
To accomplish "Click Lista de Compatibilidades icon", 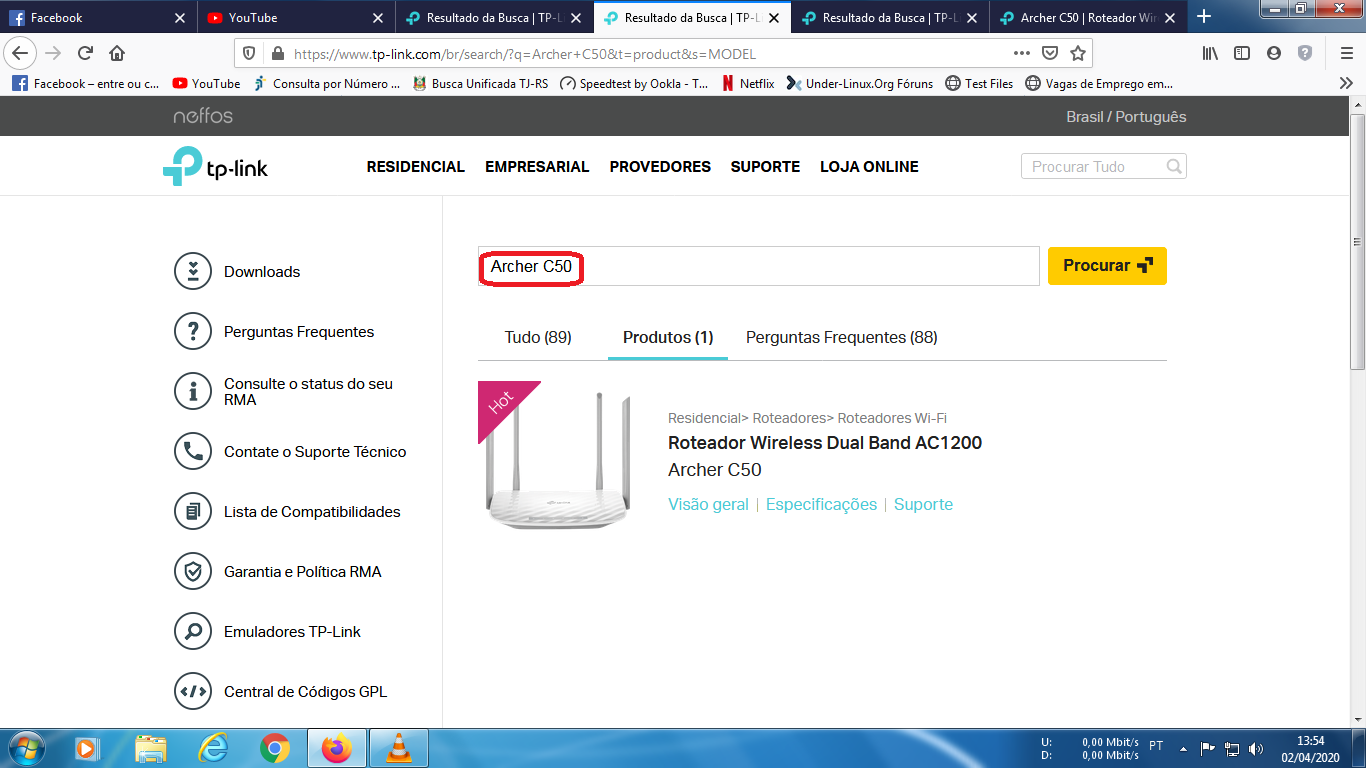I will pos(193,512).
